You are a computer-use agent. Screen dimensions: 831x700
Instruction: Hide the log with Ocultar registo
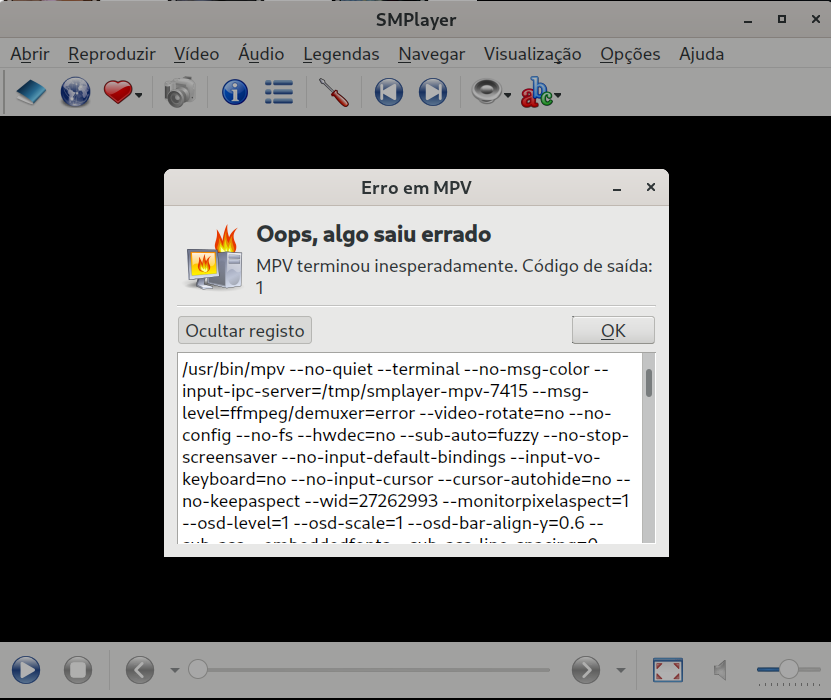pos(245,330)
